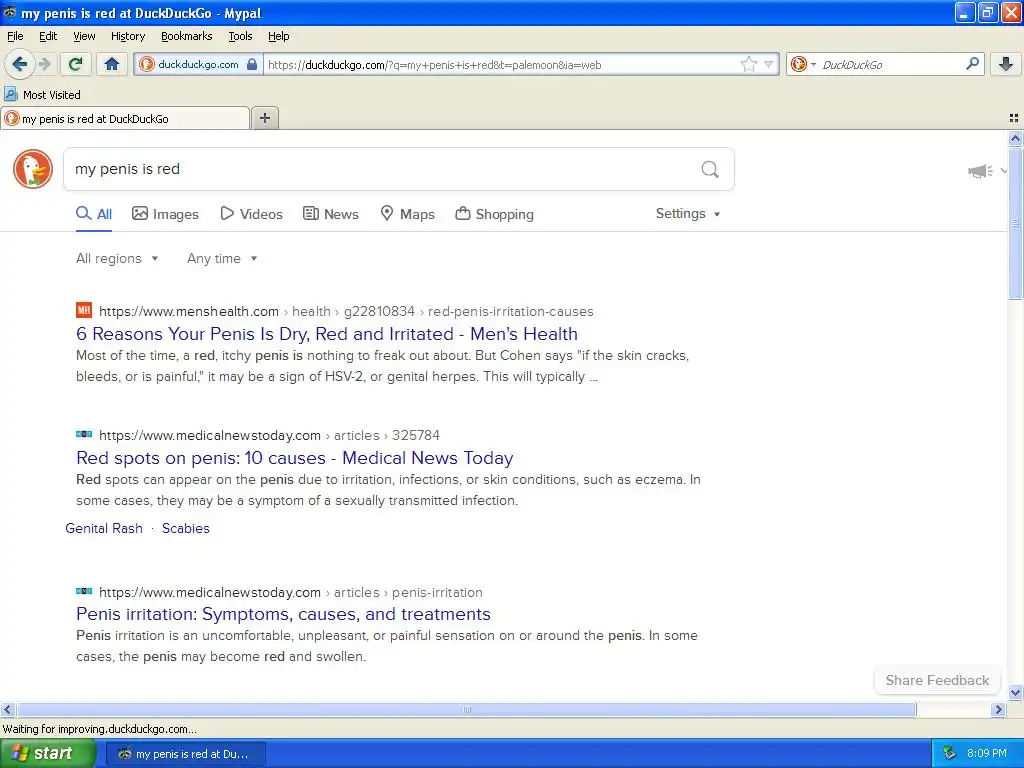Open the Penis irritation Symptoms causes link
The height and width of the screenshot is (768, 1024).
click(283, 614)
